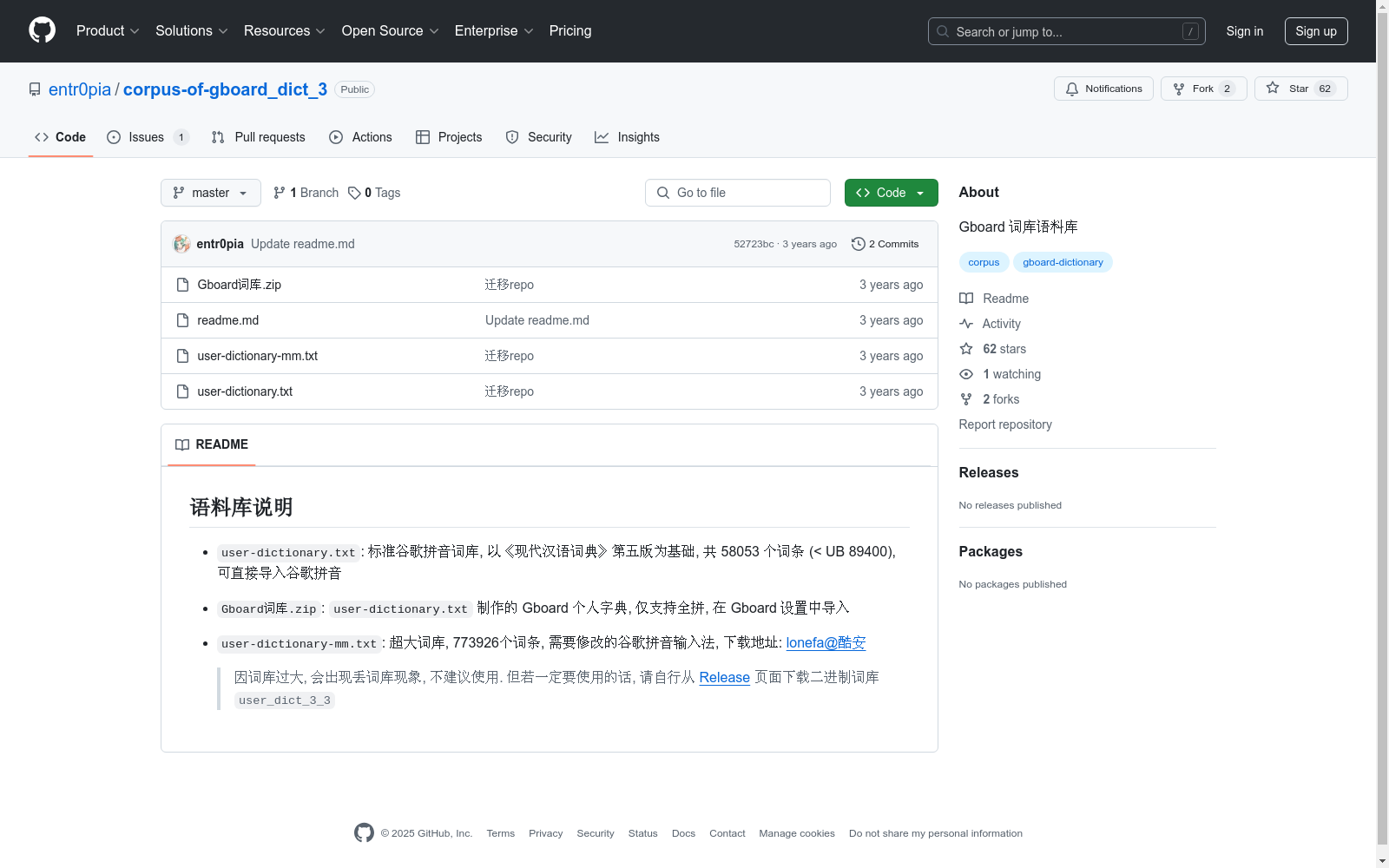Open the Readme link in About
Viewport: 1389px width, 868px height.
coord(994,299)
